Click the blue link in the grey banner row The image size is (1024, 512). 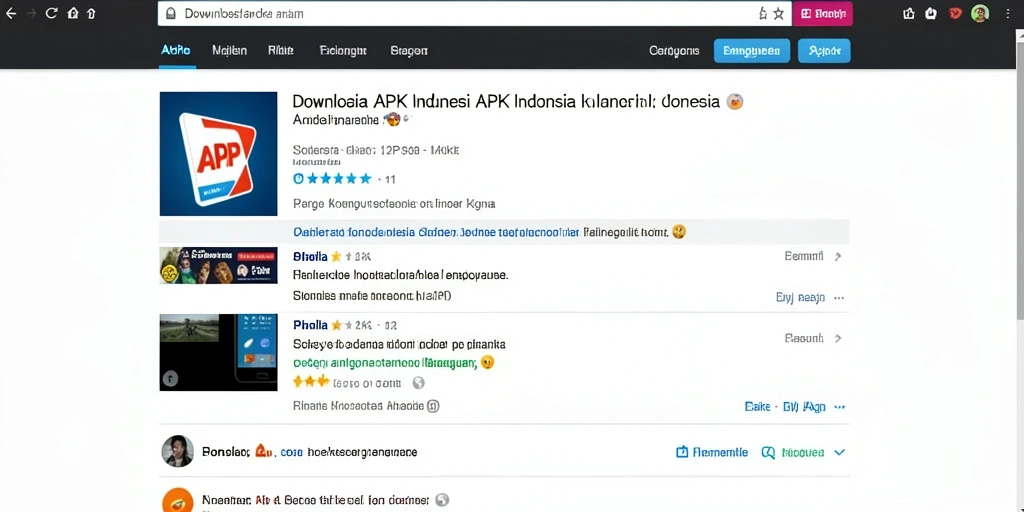pyautogui.click(x=436, y=232)
